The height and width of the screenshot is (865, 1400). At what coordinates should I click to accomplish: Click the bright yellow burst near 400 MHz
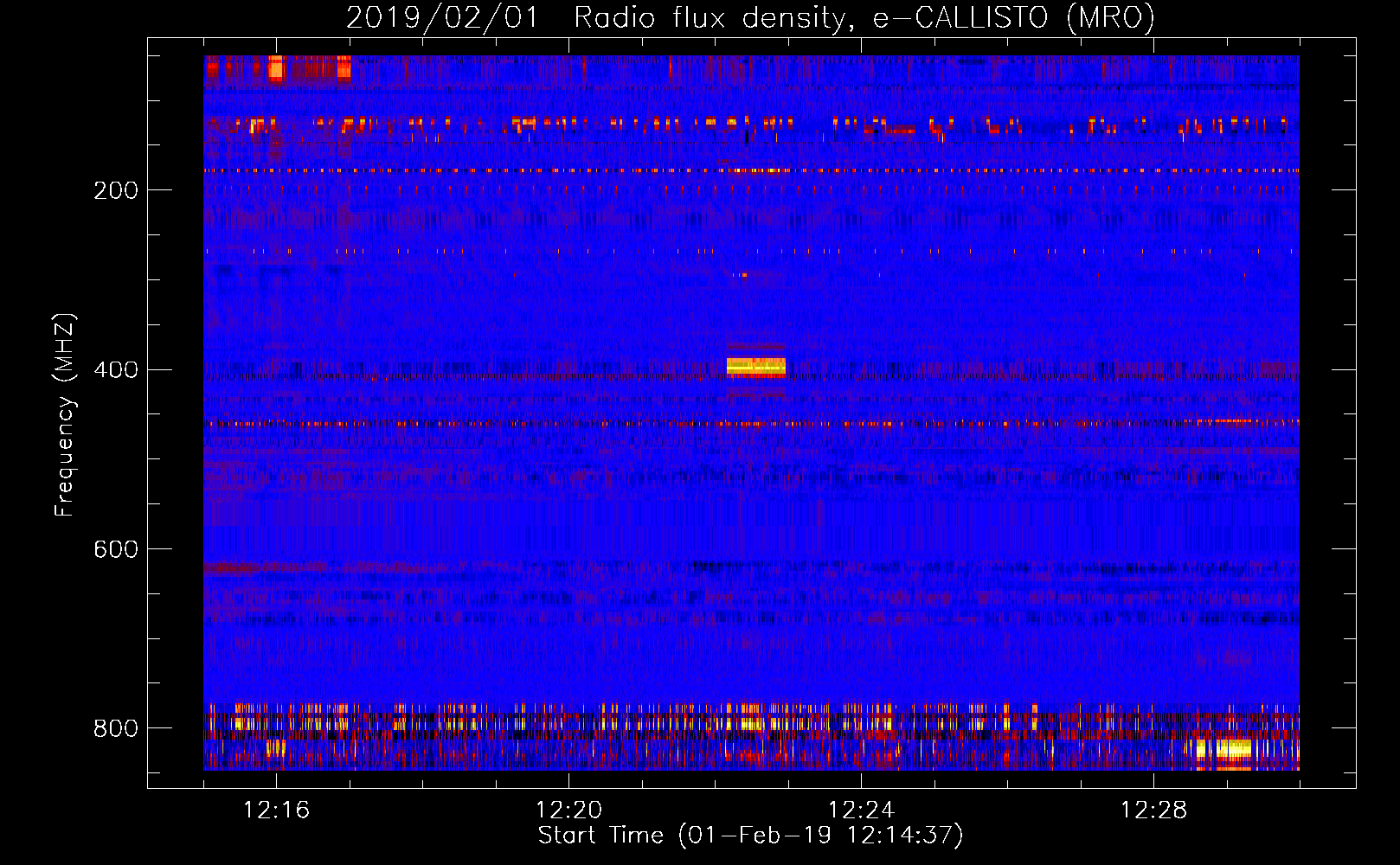click(x=756, y=368)
